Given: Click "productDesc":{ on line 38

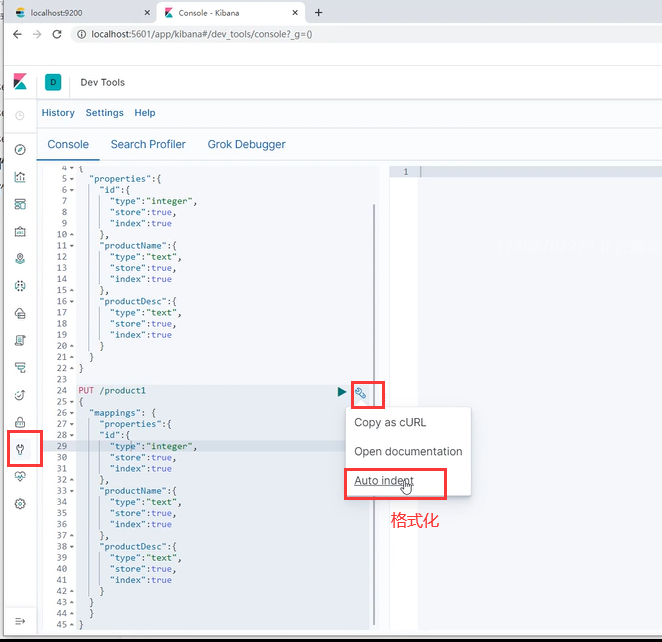Looking at the screenshot, I should click(x=138, y=547).
